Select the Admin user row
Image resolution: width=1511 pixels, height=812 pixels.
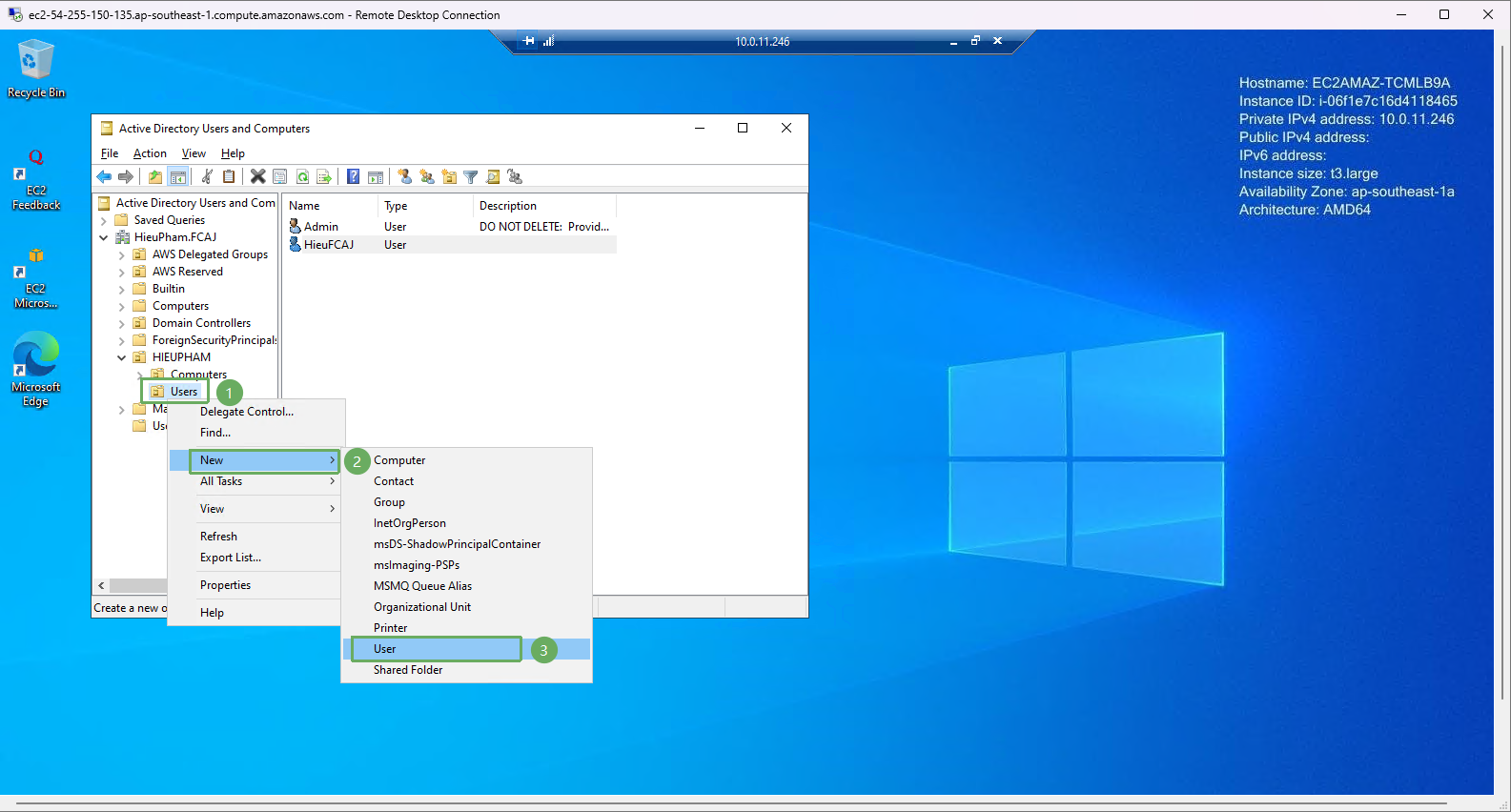(451, 227)
